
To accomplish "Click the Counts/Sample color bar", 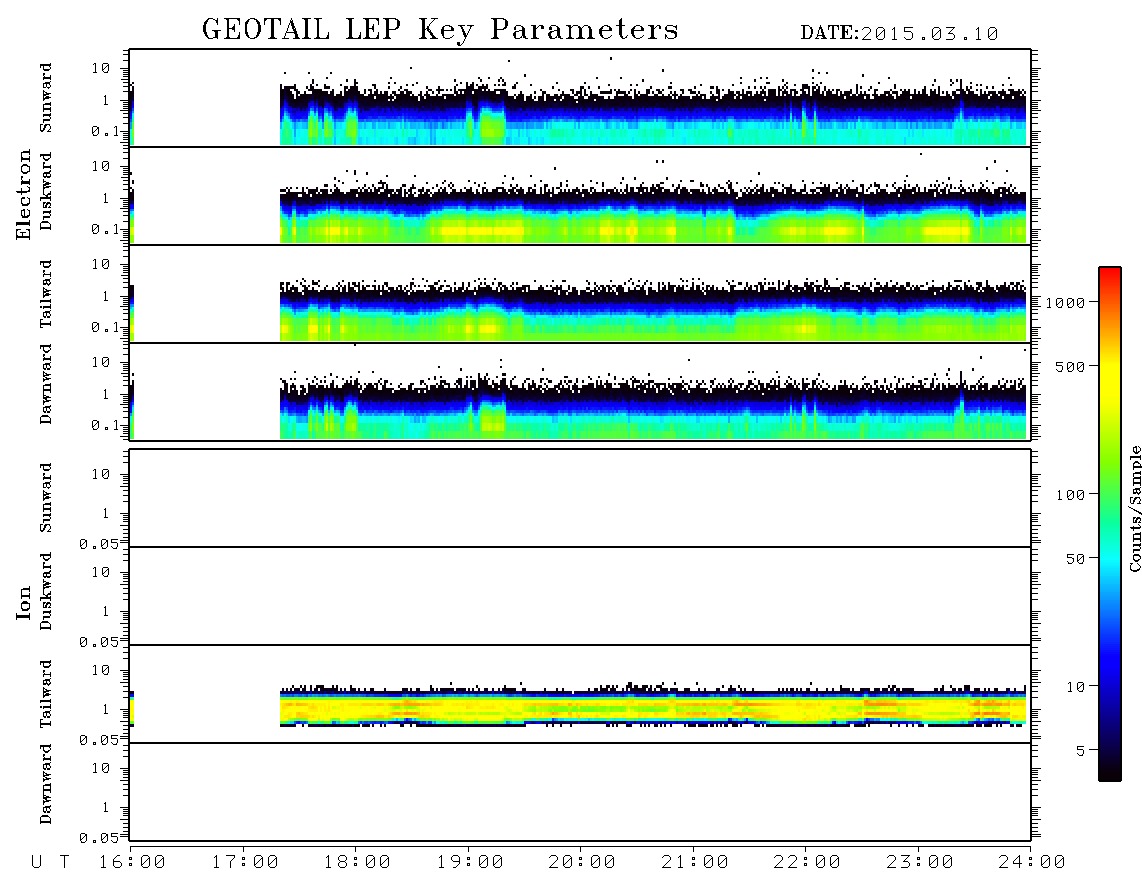I will click(1110, 524).
